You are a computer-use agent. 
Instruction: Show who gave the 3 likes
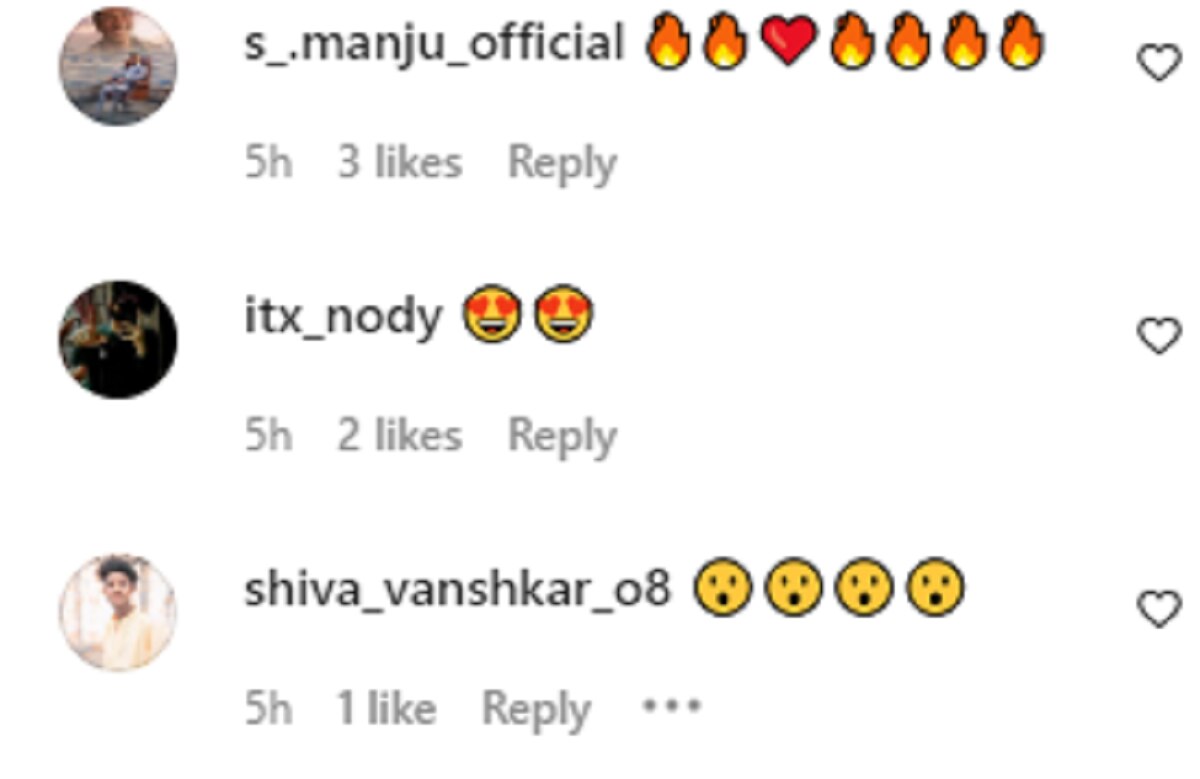400,163
